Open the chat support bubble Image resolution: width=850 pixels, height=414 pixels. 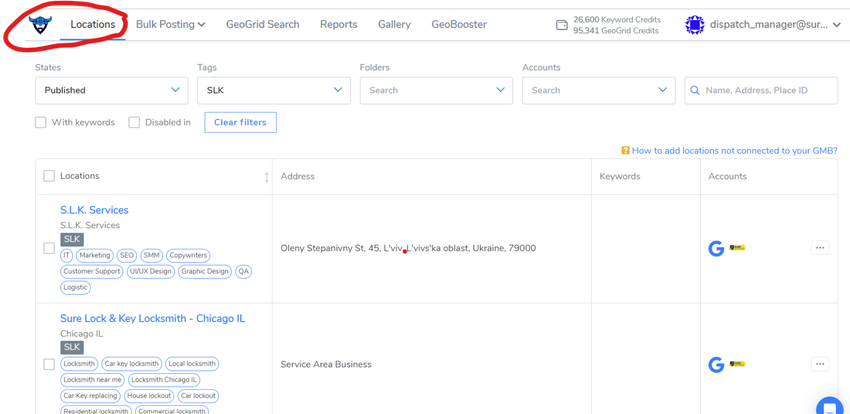pyautogui.click(x=831, y=407)
